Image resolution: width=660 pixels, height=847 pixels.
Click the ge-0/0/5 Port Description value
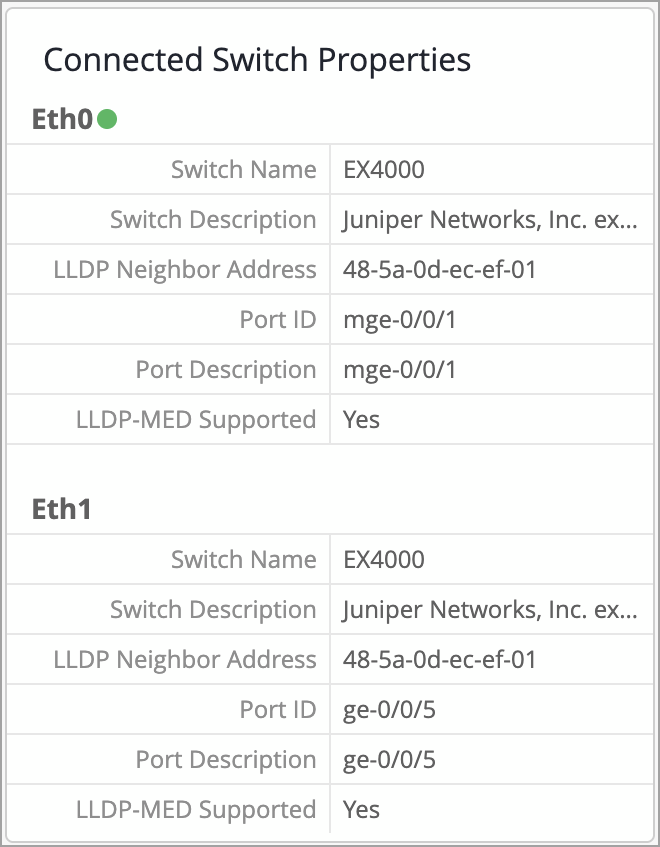coord(390,760)
